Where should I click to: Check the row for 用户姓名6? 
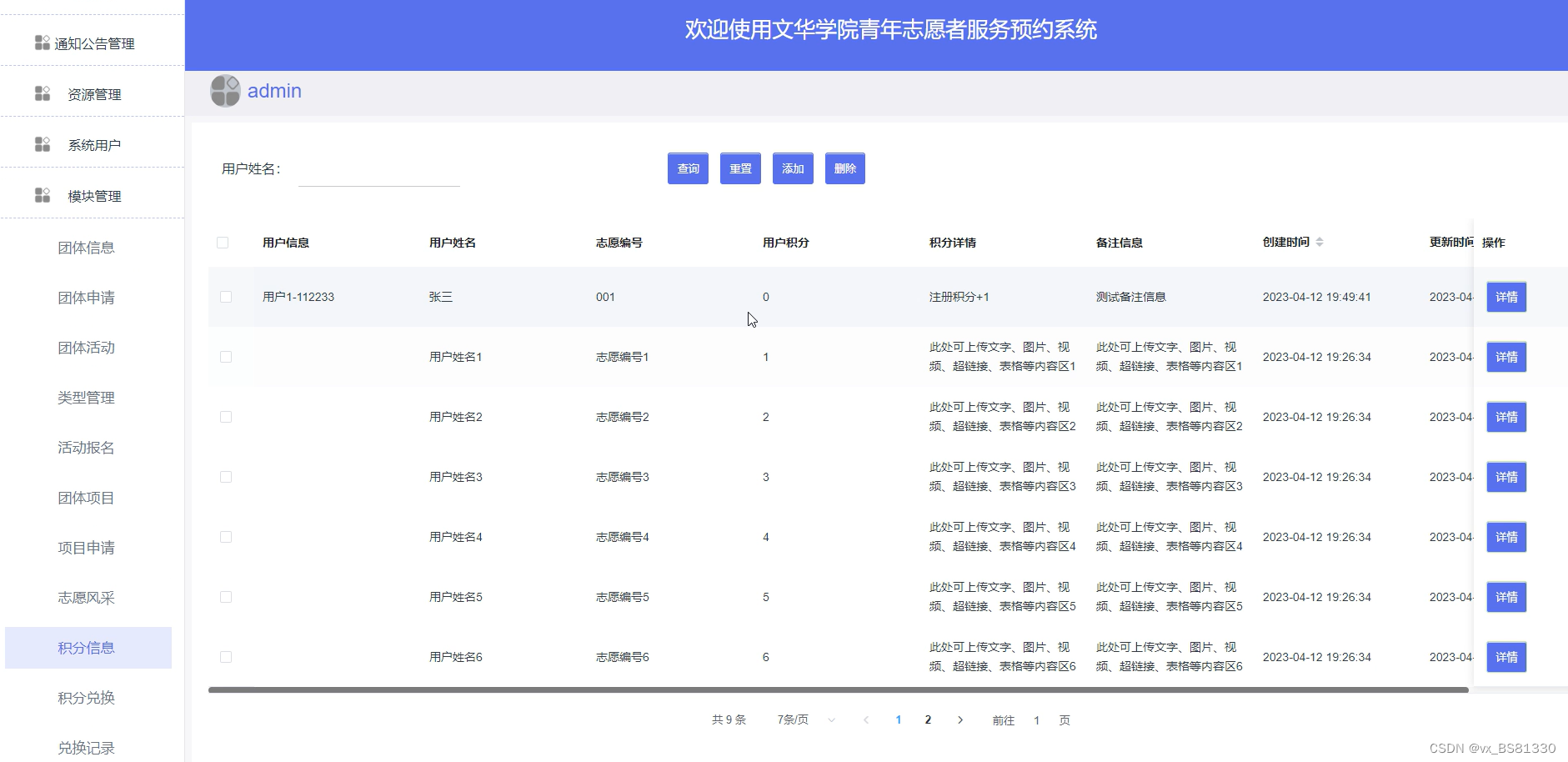(x=226, y=657)
